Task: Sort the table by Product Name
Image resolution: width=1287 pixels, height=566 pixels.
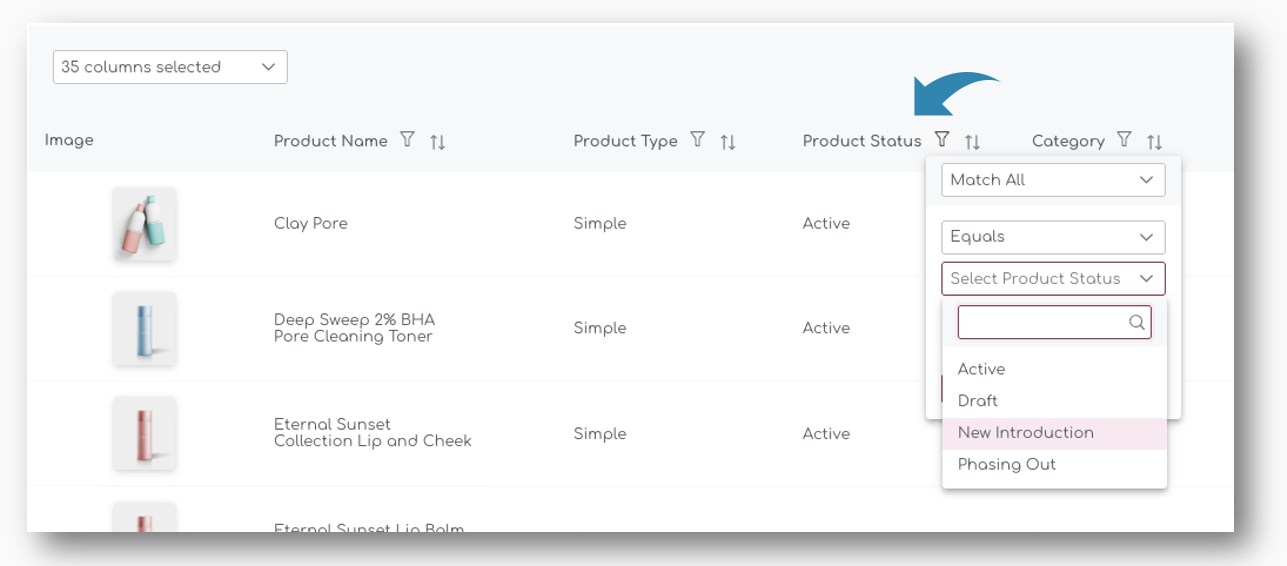Action: coord(437,142)
